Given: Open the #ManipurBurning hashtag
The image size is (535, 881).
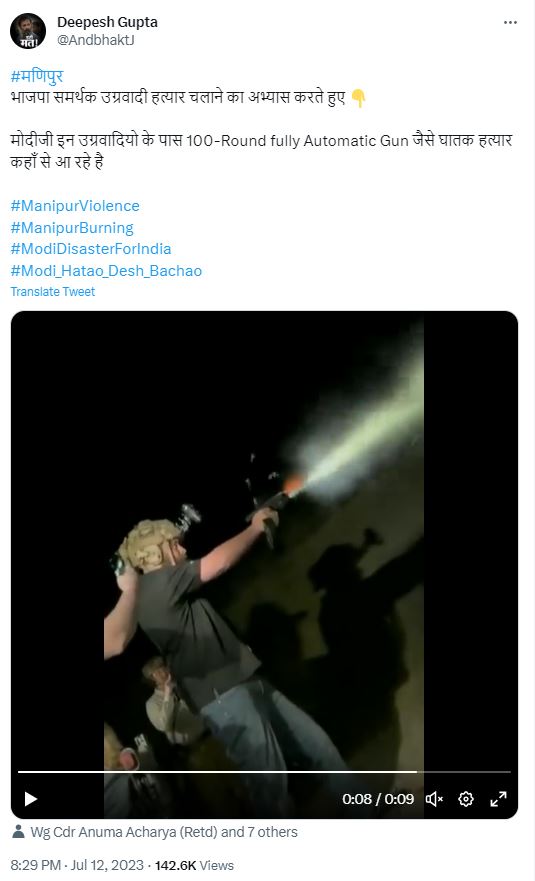Looking at the screenshot, I should [72, 228].
